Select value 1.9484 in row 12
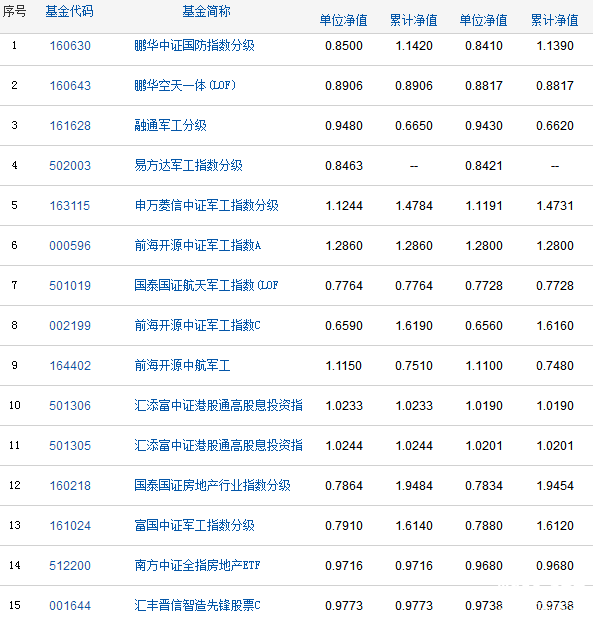 (414, 486)
